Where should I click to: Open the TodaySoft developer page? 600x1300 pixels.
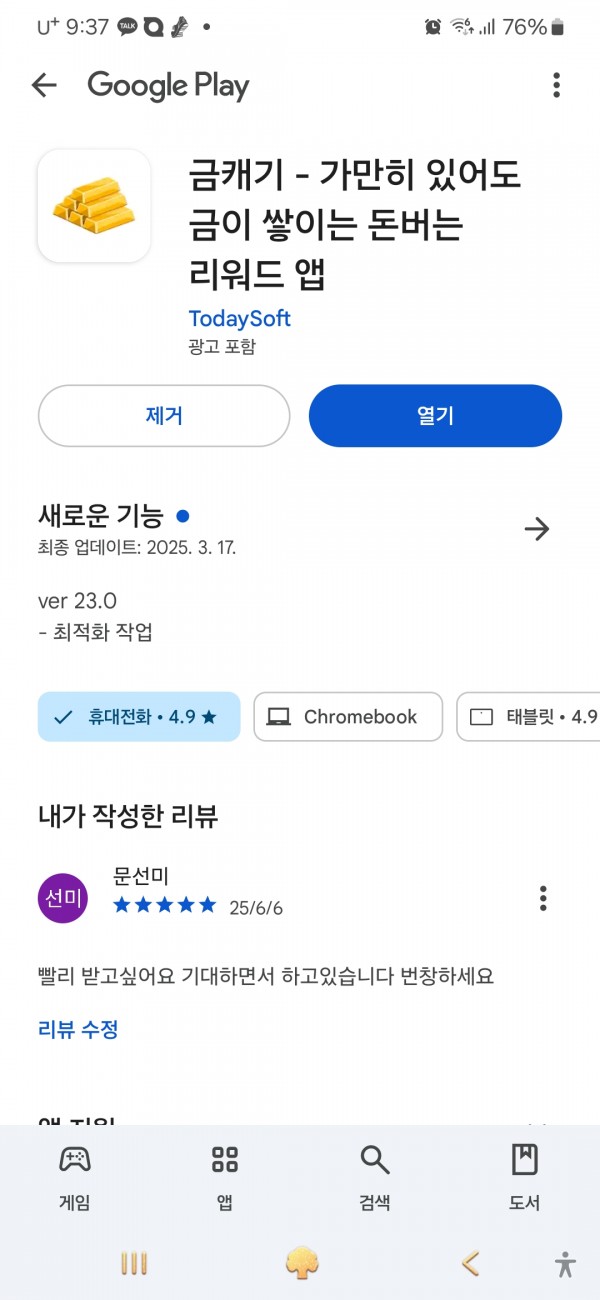tap(239, 319)
